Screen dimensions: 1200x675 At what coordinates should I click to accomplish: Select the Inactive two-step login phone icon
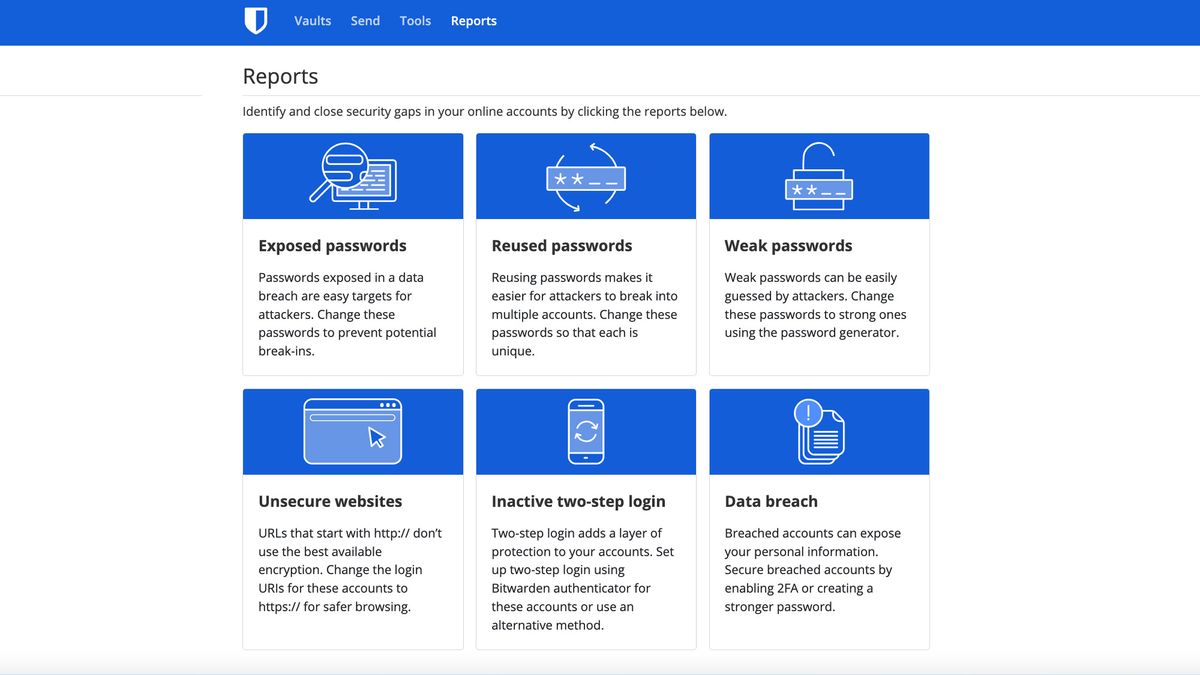[585, 431]
